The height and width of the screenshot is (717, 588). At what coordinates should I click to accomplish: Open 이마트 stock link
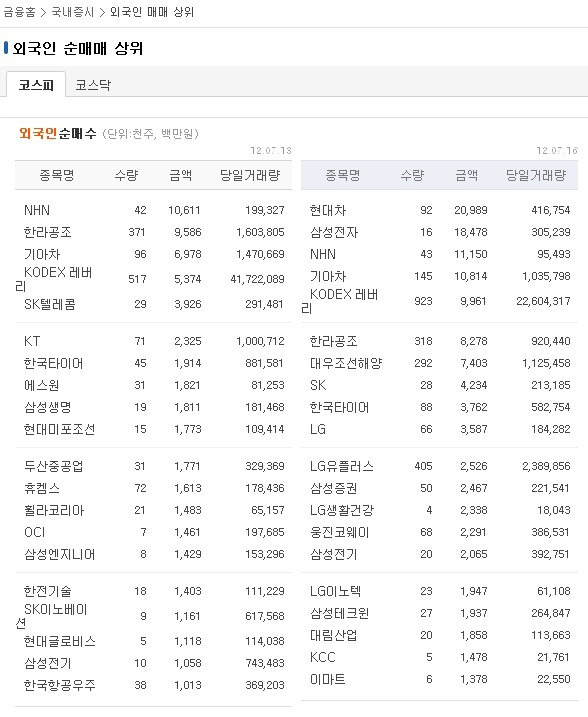click(x=327, y=679)
